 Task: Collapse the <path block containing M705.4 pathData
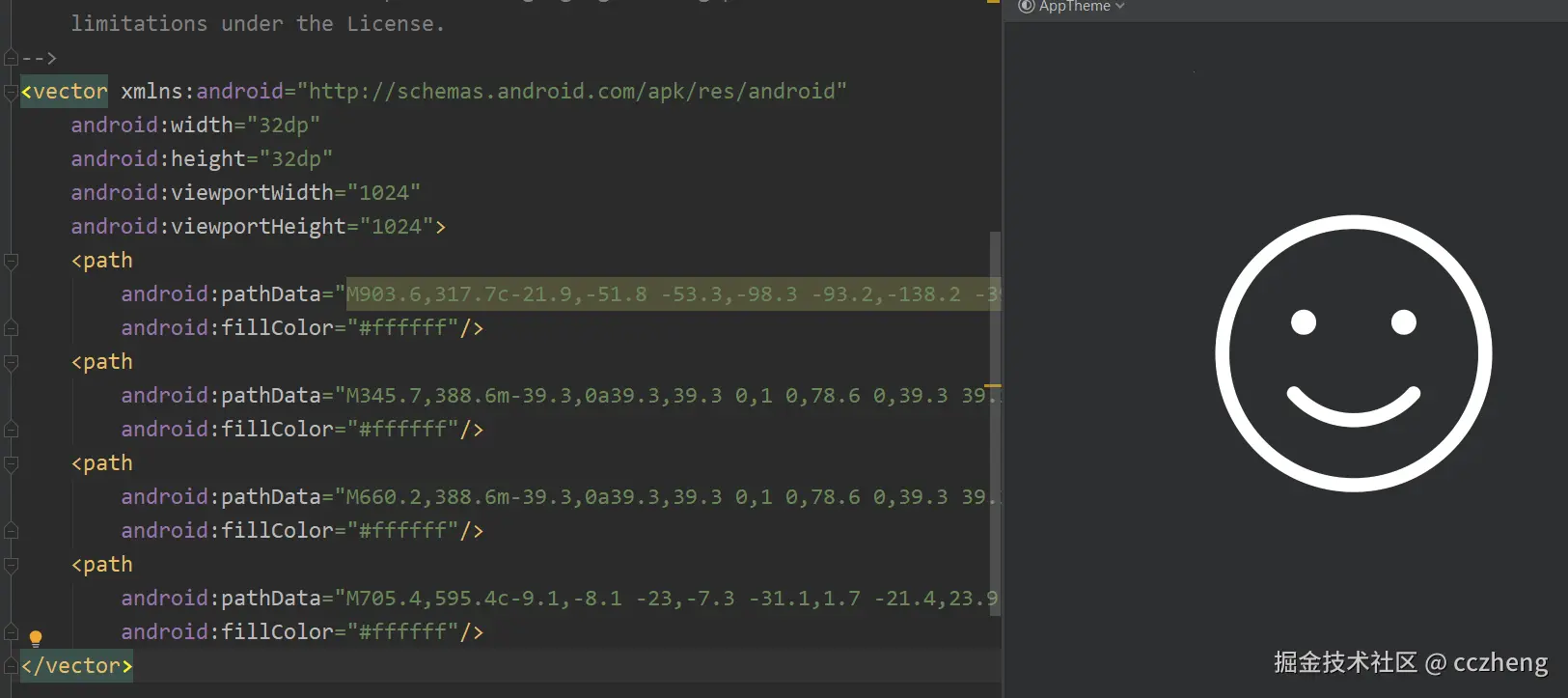11,566
